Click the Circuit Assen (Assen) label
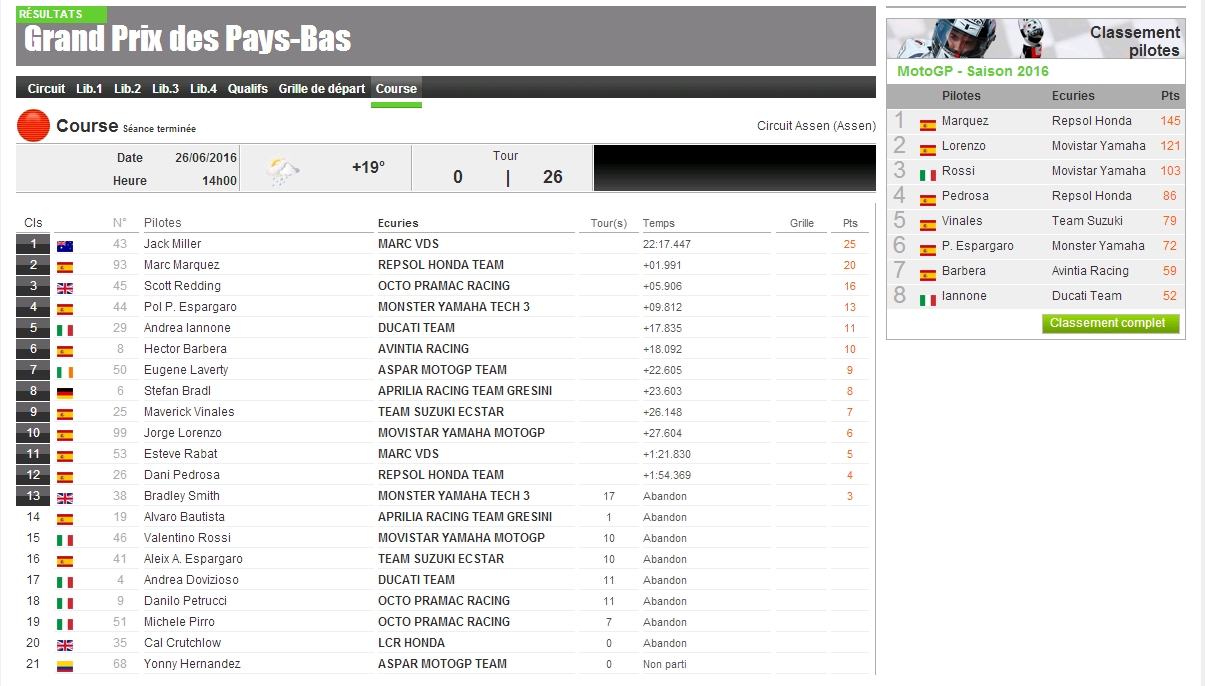 point(817,126)
